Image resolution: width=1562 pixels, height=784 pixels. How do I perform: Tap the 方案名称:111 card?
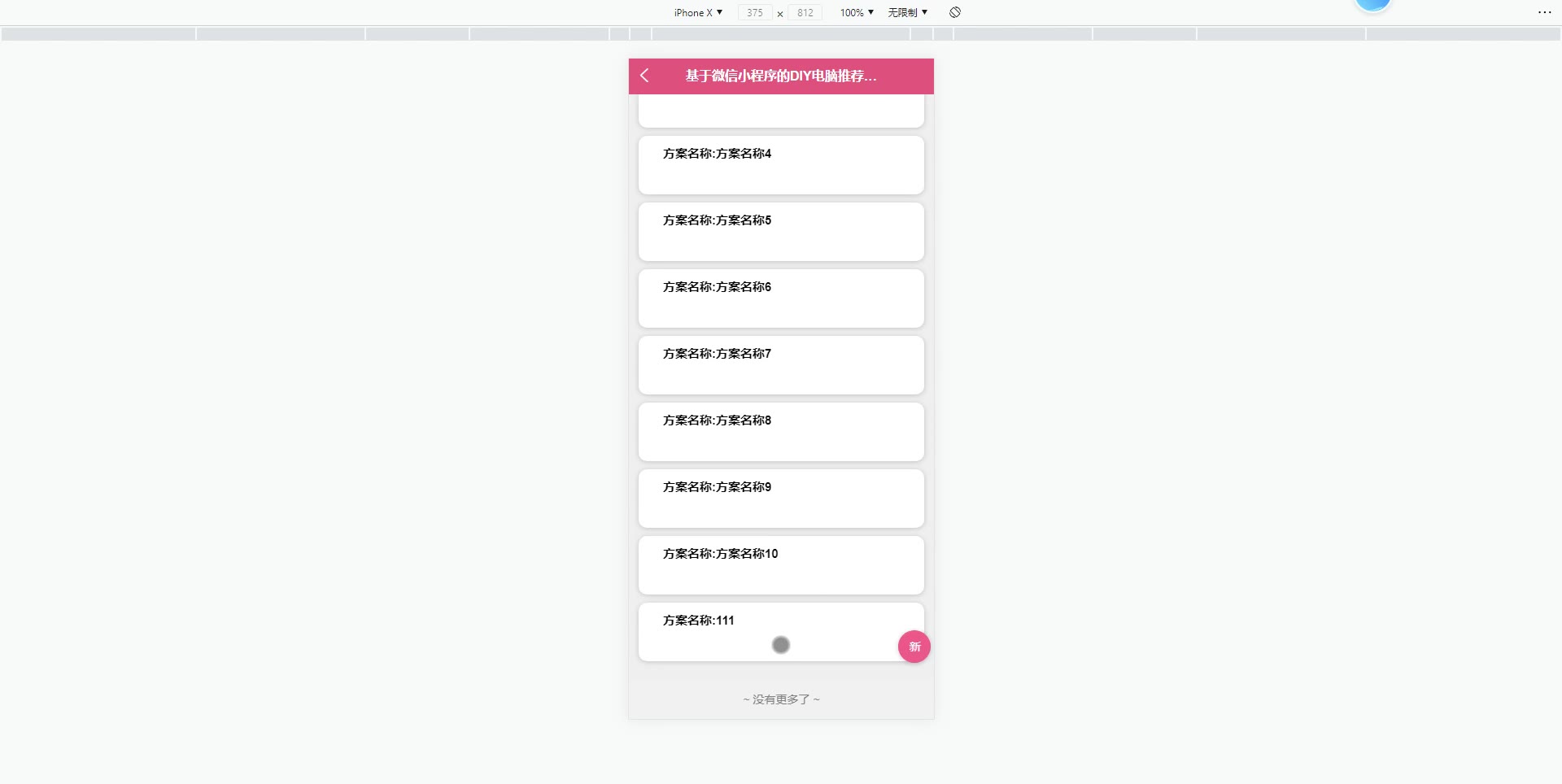(x=781, y=632)
